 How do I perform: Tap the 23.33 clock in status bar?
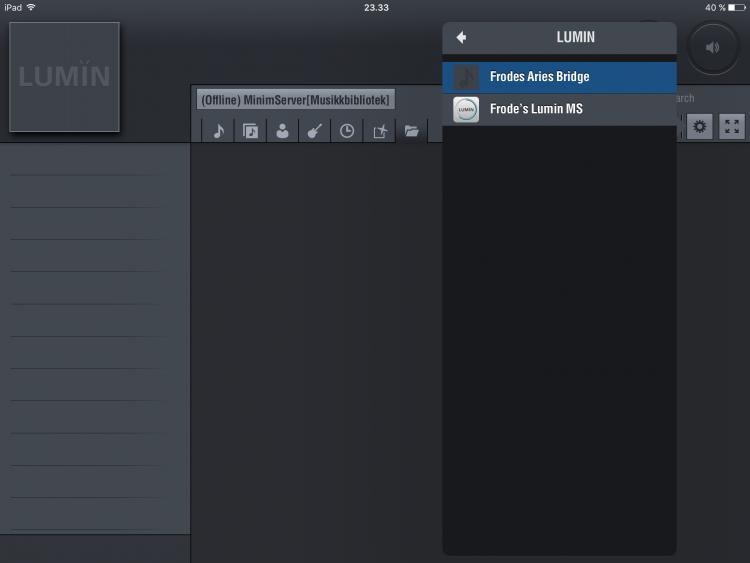376,8
